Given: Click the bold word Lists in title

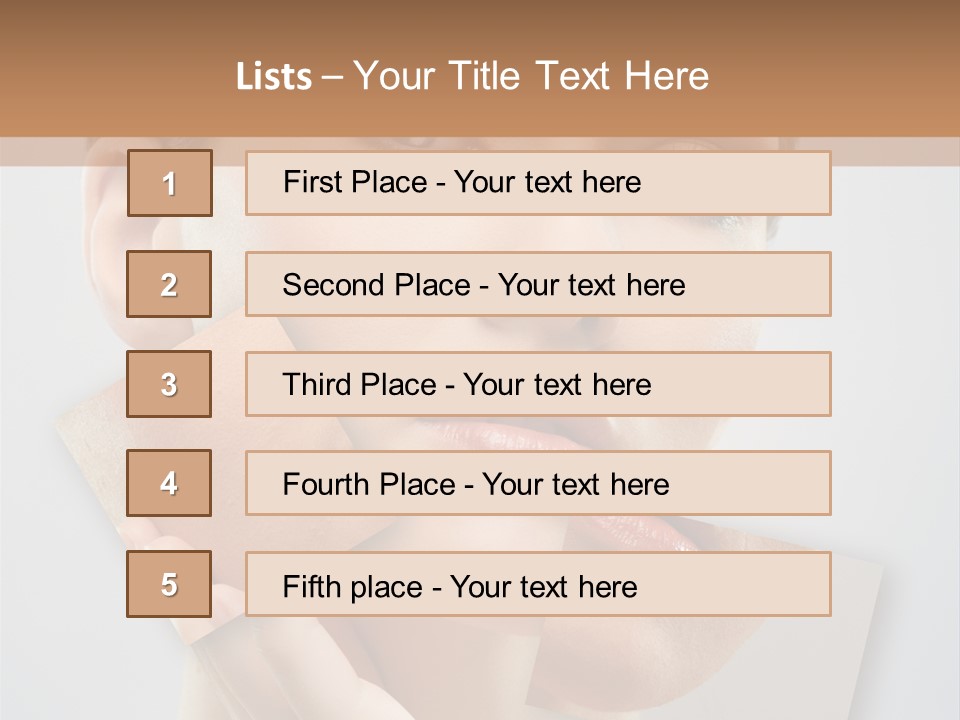Looking at the screenshot, I should [274, 76].
